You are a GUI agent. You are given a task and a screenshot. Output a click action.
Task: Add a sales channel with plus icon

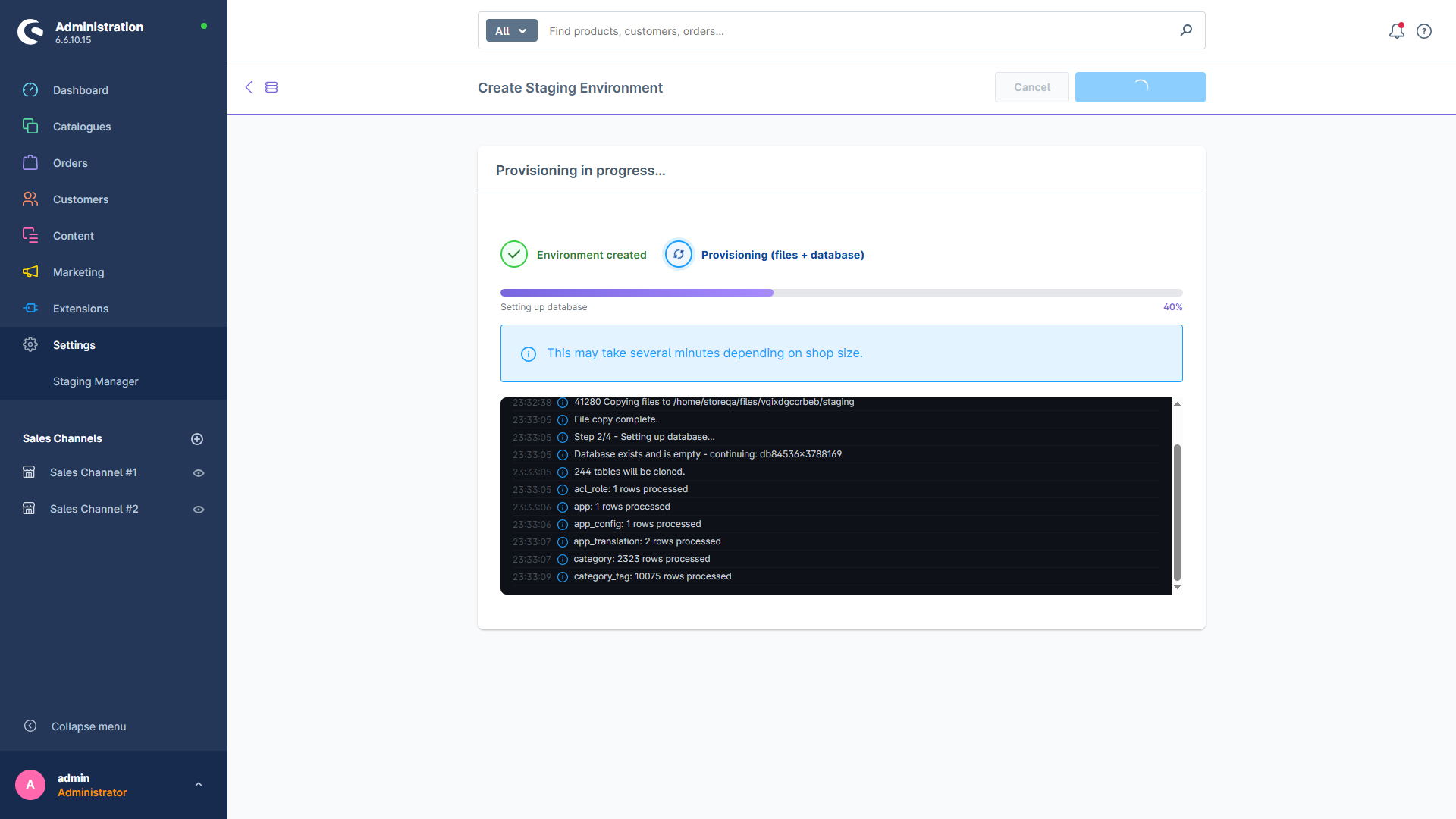197,439
